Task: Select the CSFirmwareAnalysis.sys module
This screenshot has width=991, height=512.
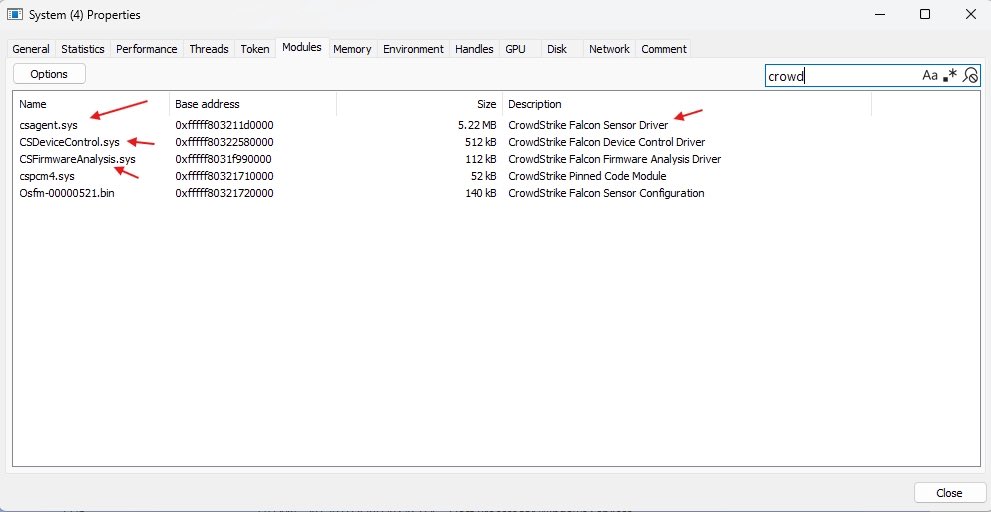Action: point(77,159)
